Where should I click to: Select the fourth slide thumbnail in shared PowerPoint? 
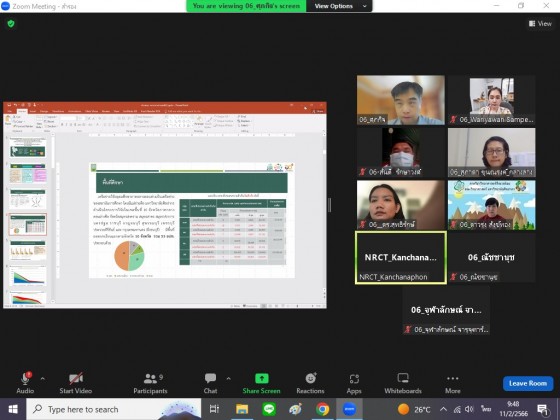[28, 224]
